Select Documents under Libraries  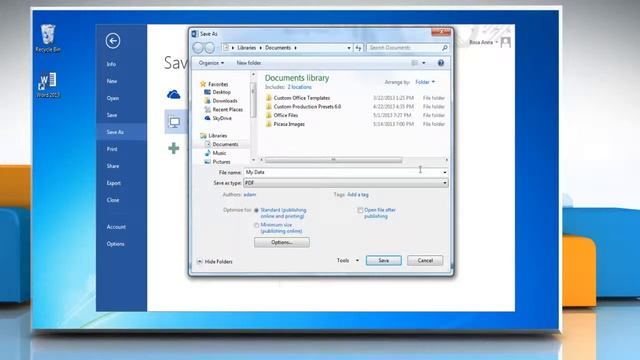point(221,144)
